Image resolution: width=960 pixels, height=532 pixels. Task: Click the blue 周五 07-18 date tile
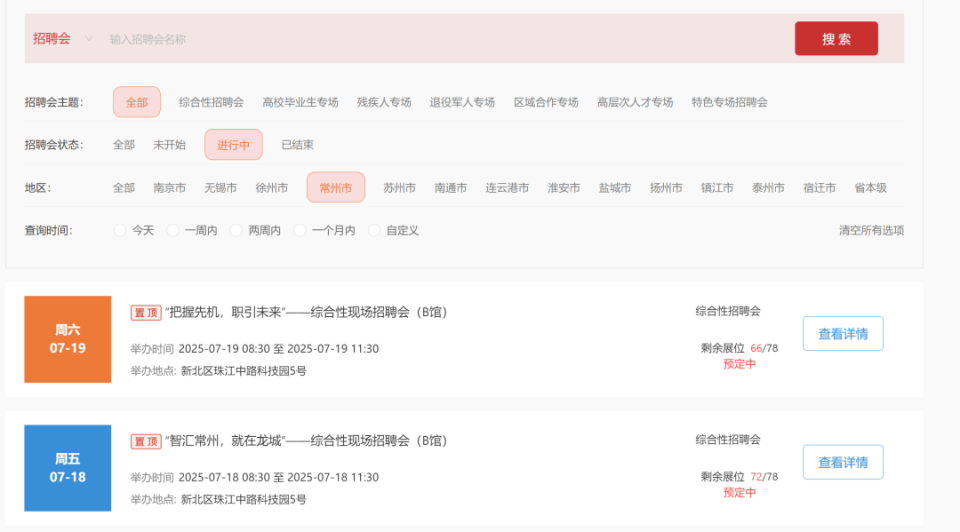click(67, 468)
